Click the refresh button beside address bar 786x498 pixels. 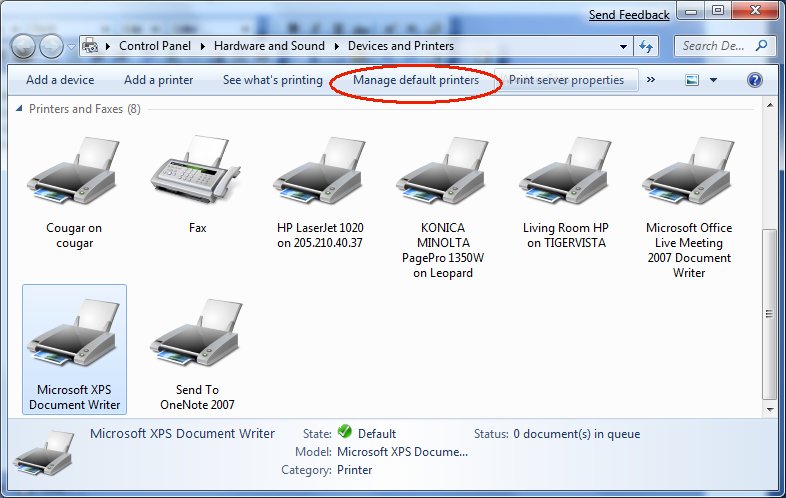[x=646, y=47]
